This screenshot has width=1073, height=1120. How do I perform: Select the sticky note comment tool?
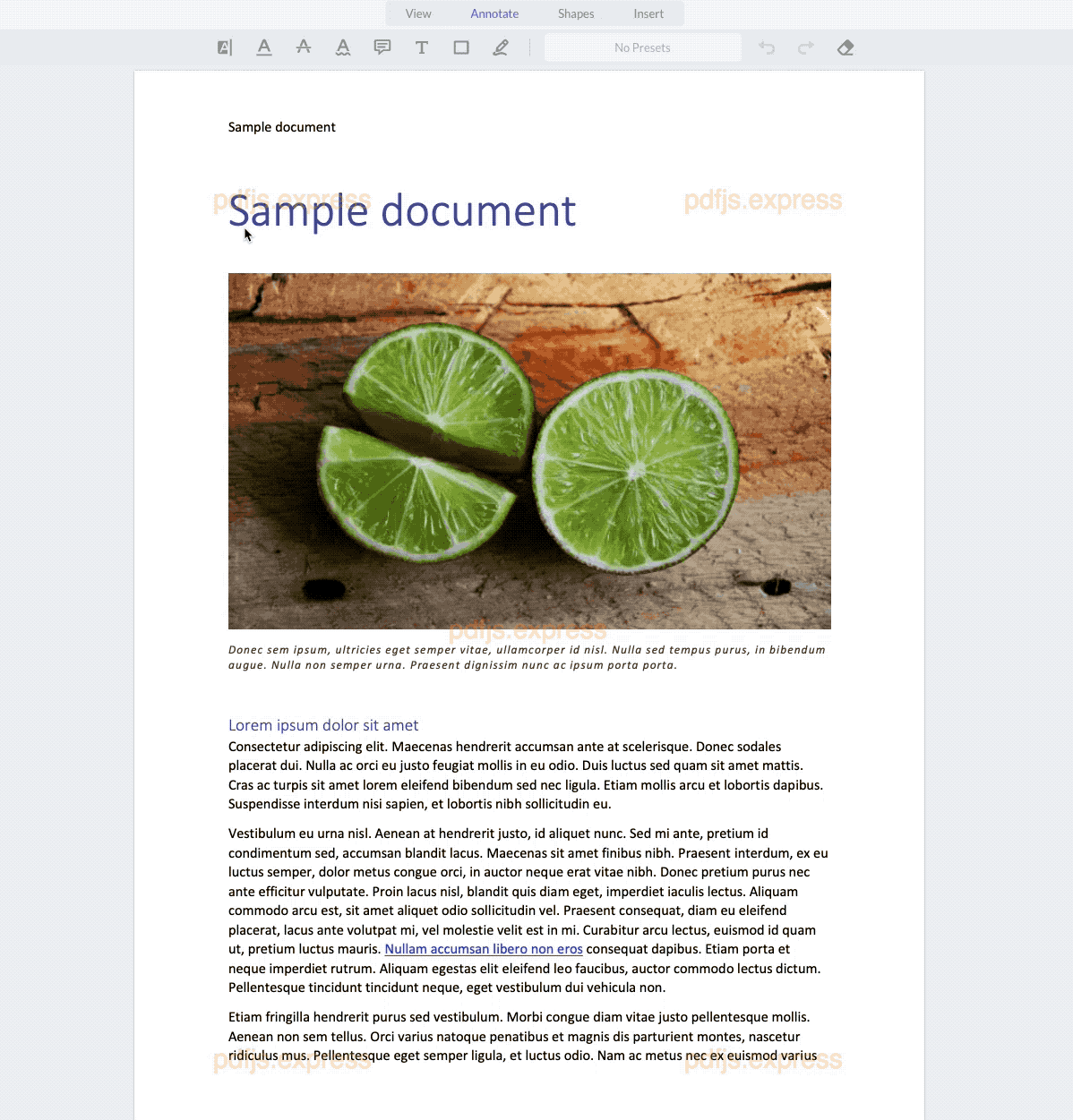pos(382,47)
